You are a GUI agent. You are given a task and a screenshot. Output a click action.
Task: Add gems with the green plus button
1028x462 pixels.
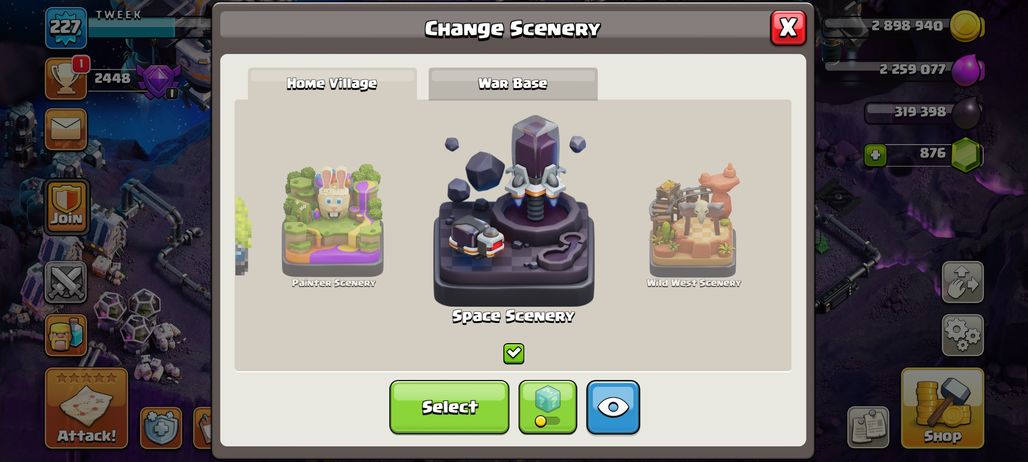(x=875, y=155)
